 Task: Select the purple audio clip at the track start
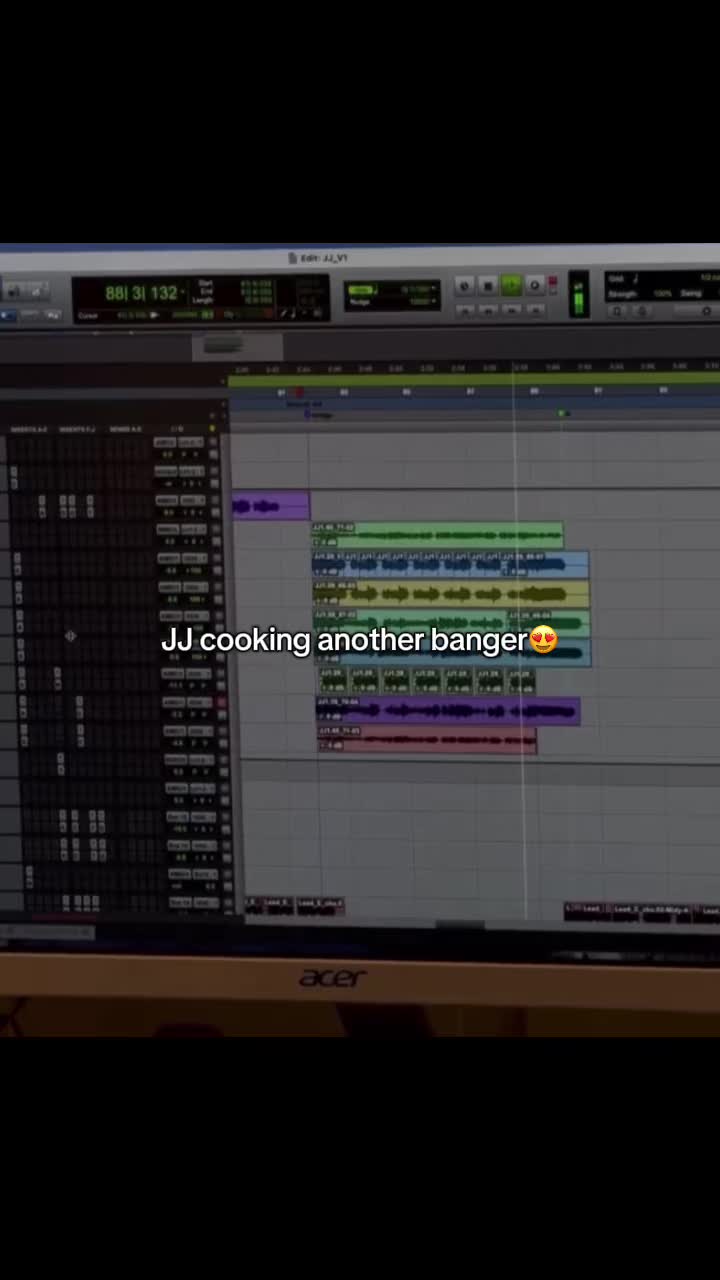(x=270, y=506)
